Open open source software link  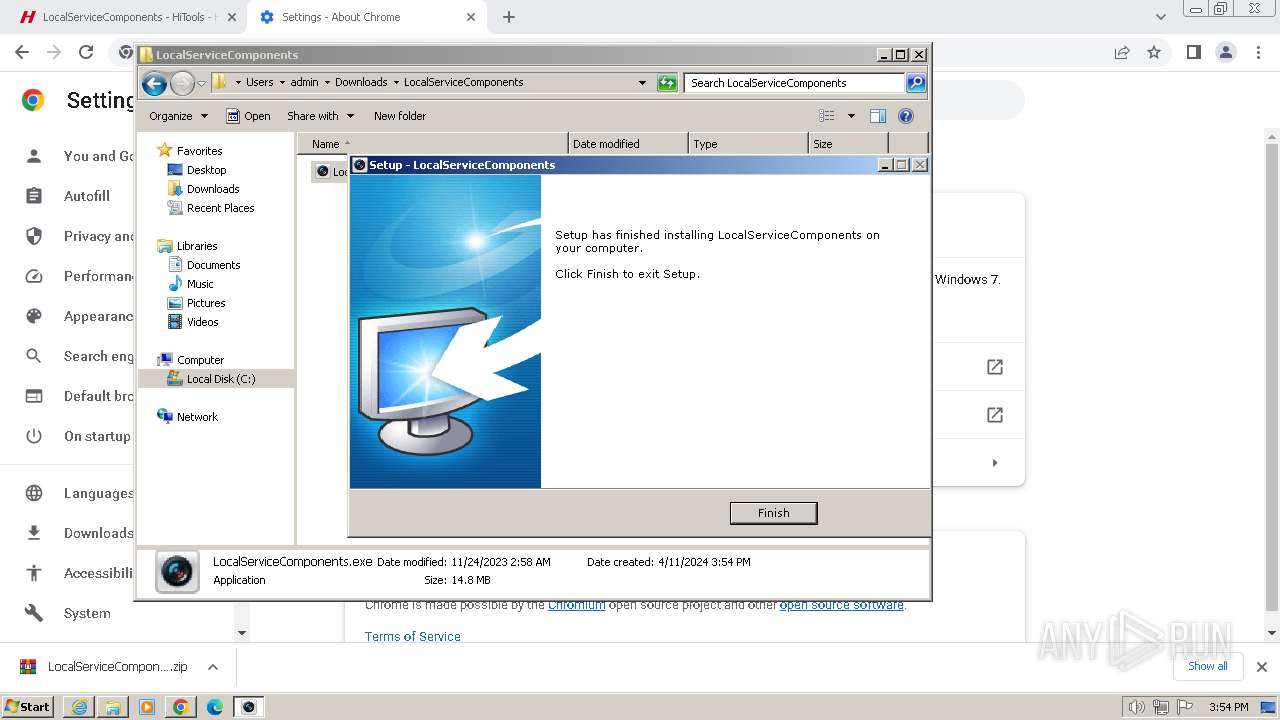(x=841, y=605)
